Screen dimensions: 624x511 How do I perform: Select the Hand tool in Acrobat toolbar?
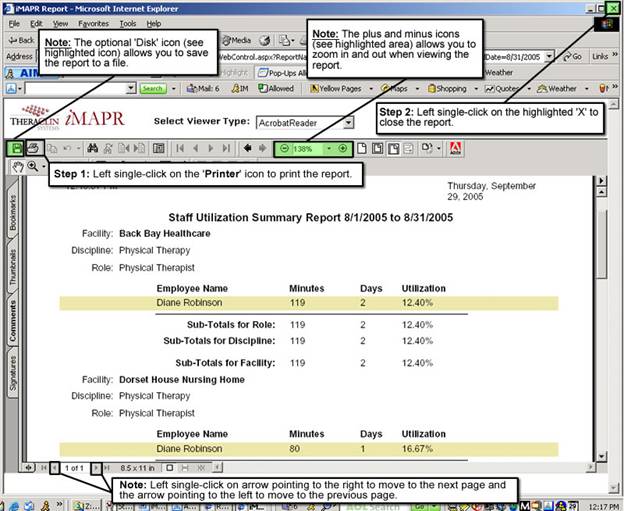click(x=16, y=167)
